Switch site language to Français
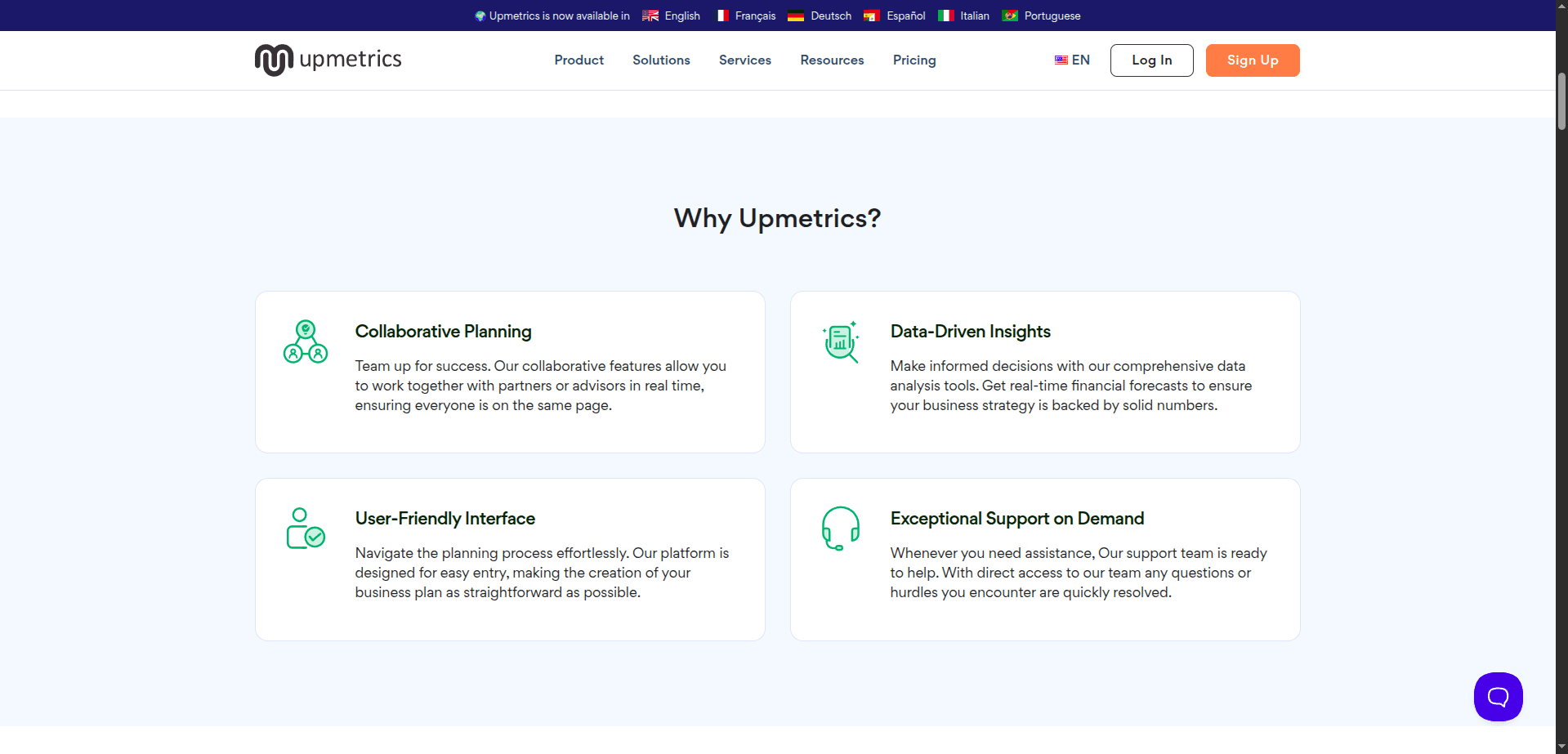Screen dimensions: 1568x754 [x=755, y=16]
